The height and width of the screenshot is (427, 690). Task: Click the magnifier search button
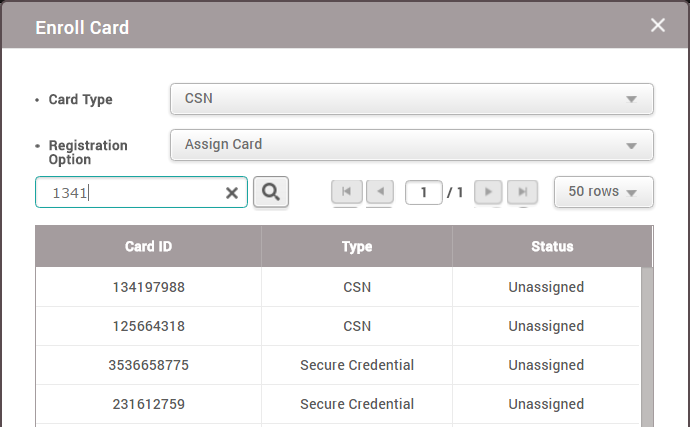point(271,192)
